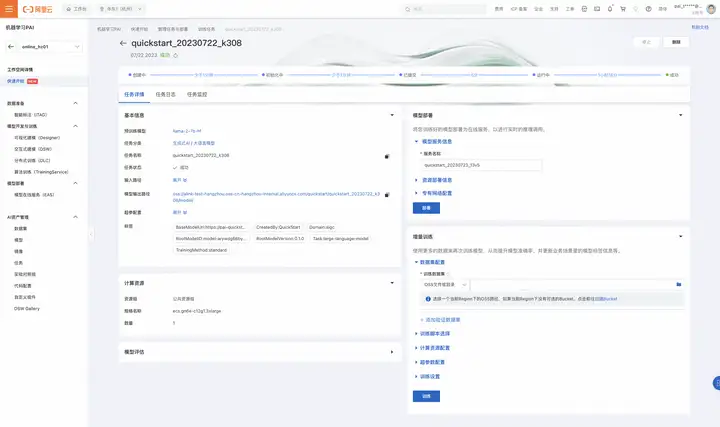Collapse the 增量训练 panel
The width and height of the screenshot is (720, 427).
681,236
